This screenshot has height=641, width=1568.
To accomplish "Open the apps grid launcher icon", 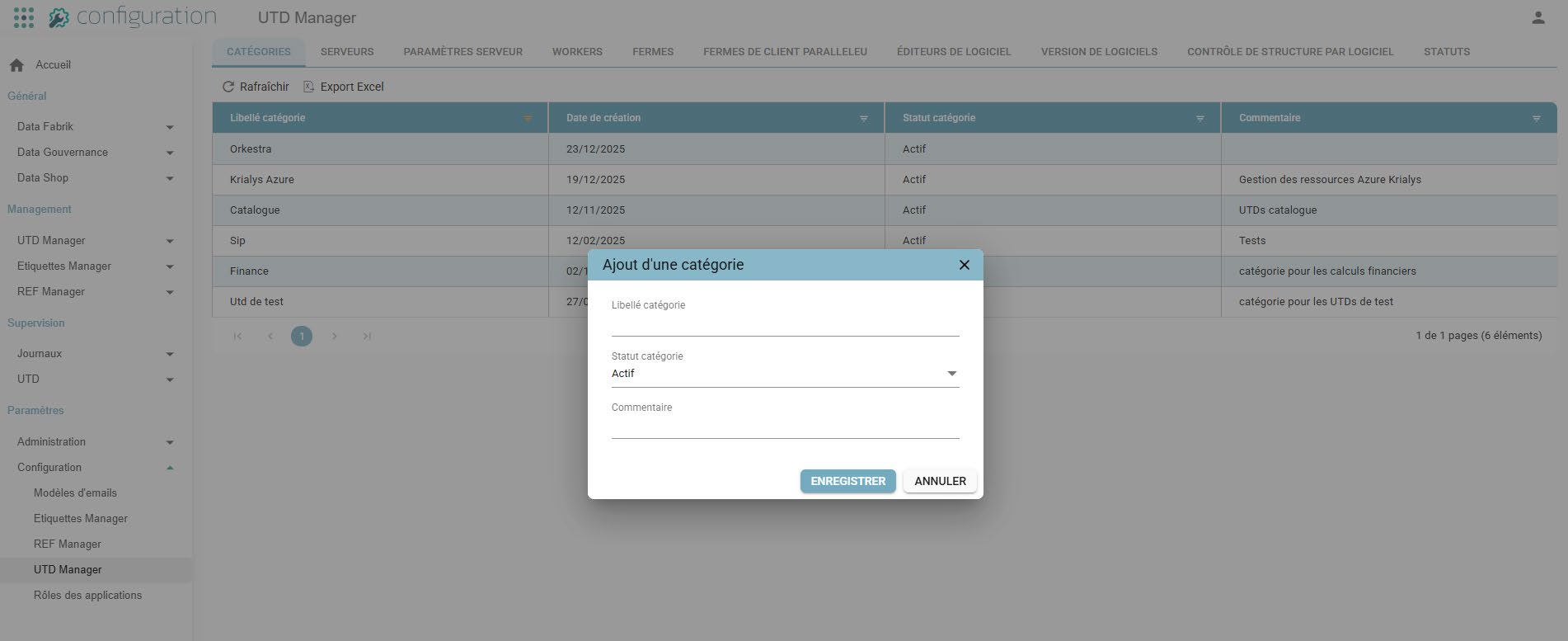I will point(24,17).
